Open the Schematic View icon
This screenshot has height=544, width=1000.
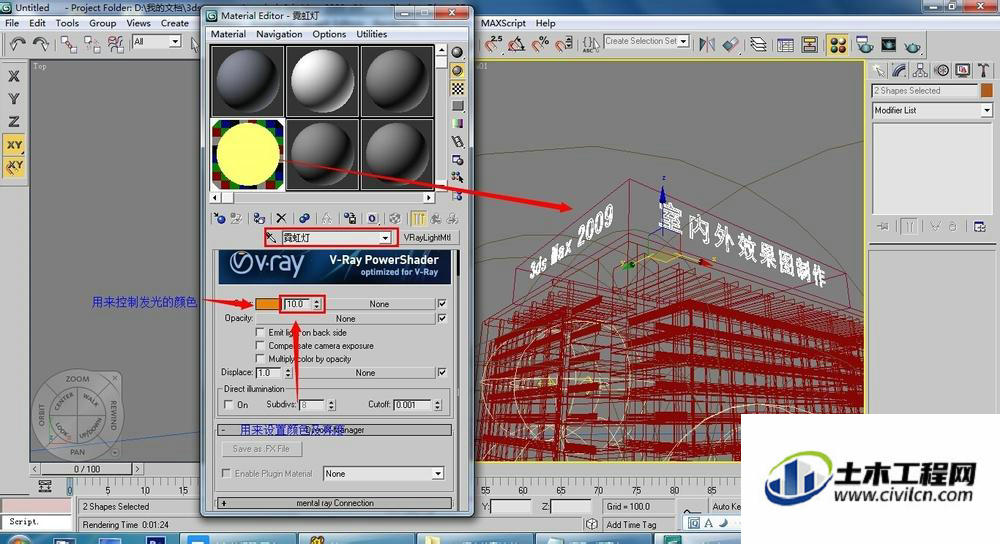click(x=810, y=45)
